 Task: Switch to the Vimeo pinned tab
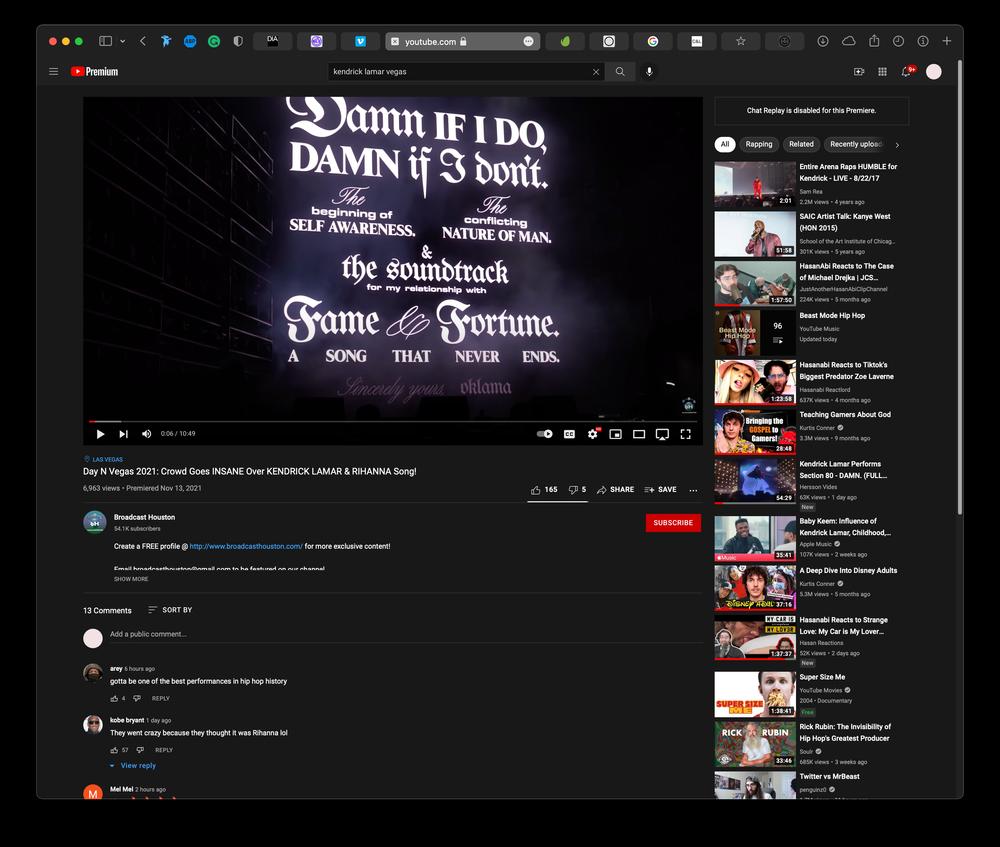coord(360,41)
